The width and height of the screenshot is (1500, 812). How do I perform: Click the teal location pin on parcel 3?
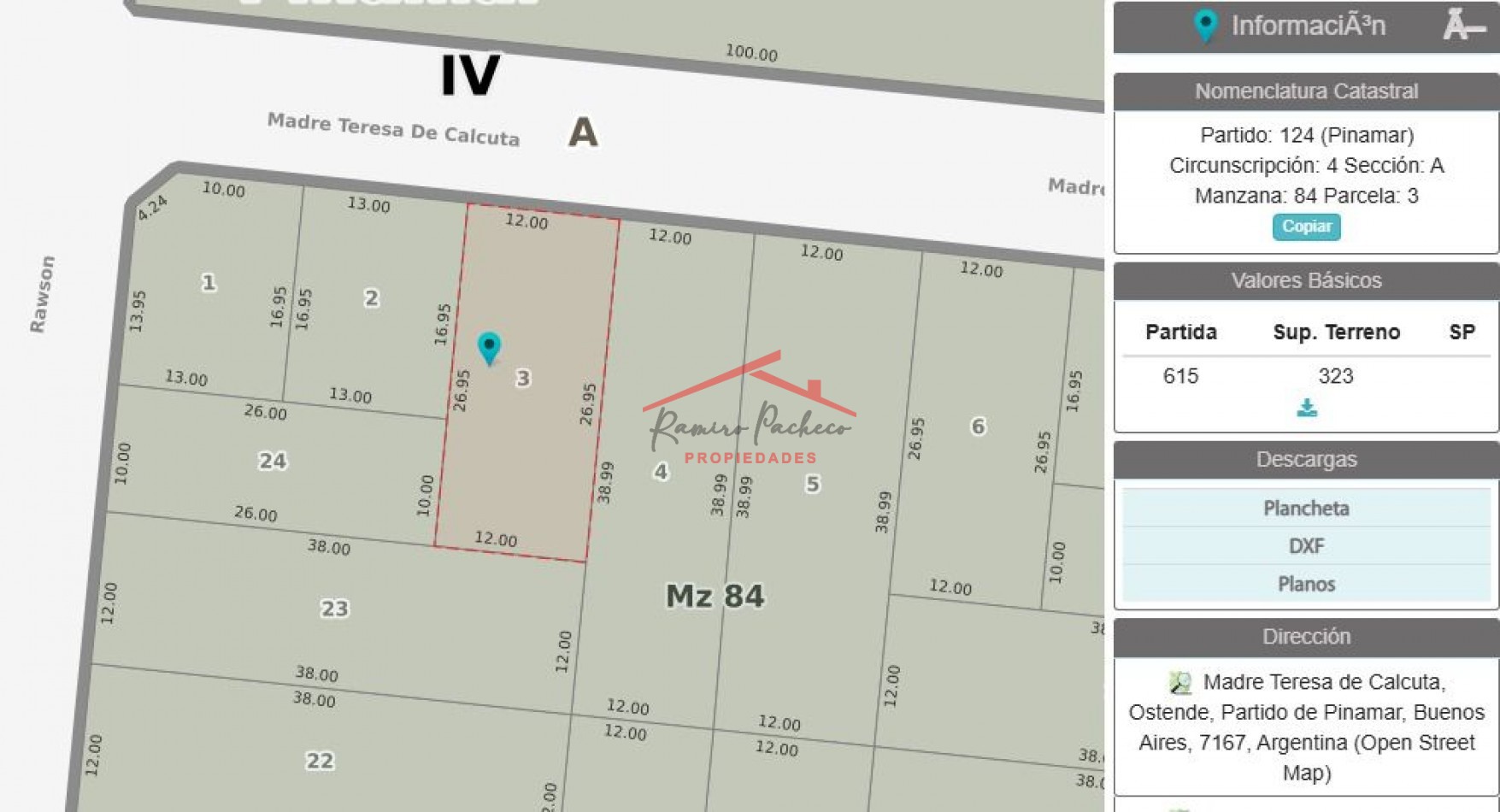(489, 347)
